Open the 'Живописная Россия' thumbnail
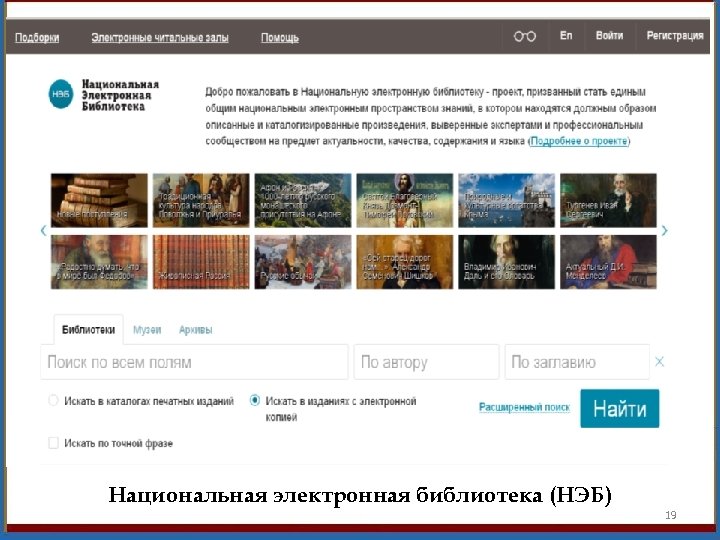 (x=201, y=262)
